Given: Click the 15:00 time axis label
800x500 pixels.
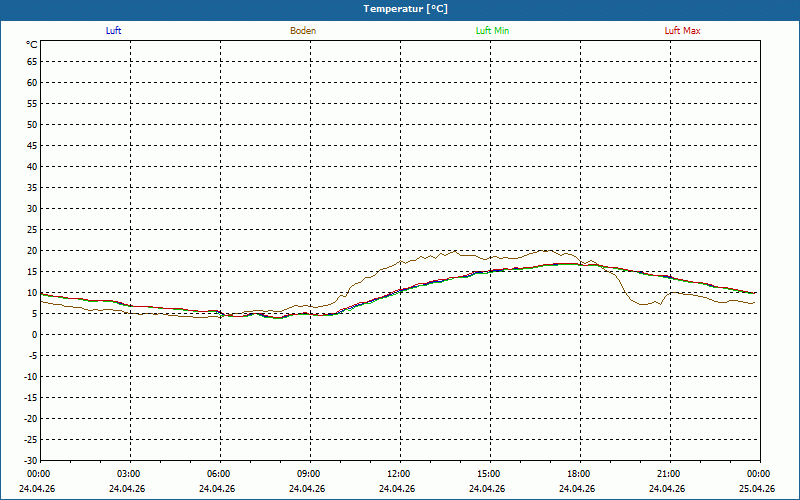Looking at the screenshot, I should point(488,474).
